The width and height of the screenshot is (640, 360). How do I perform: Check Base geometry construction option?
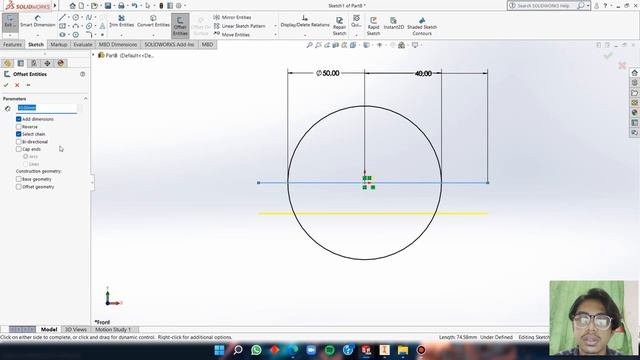pos(18,179)
